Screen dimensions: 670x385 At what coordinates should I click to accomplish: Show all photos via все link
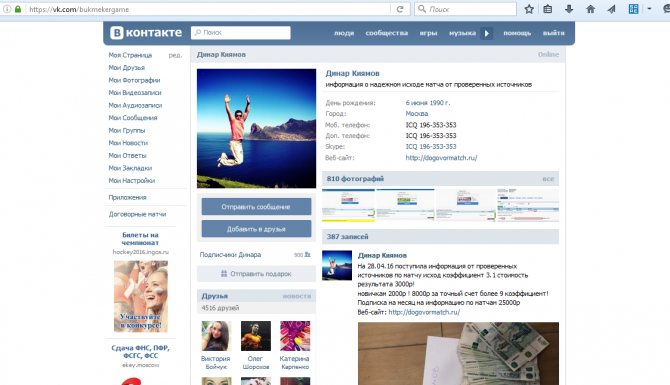pos(548,179)
